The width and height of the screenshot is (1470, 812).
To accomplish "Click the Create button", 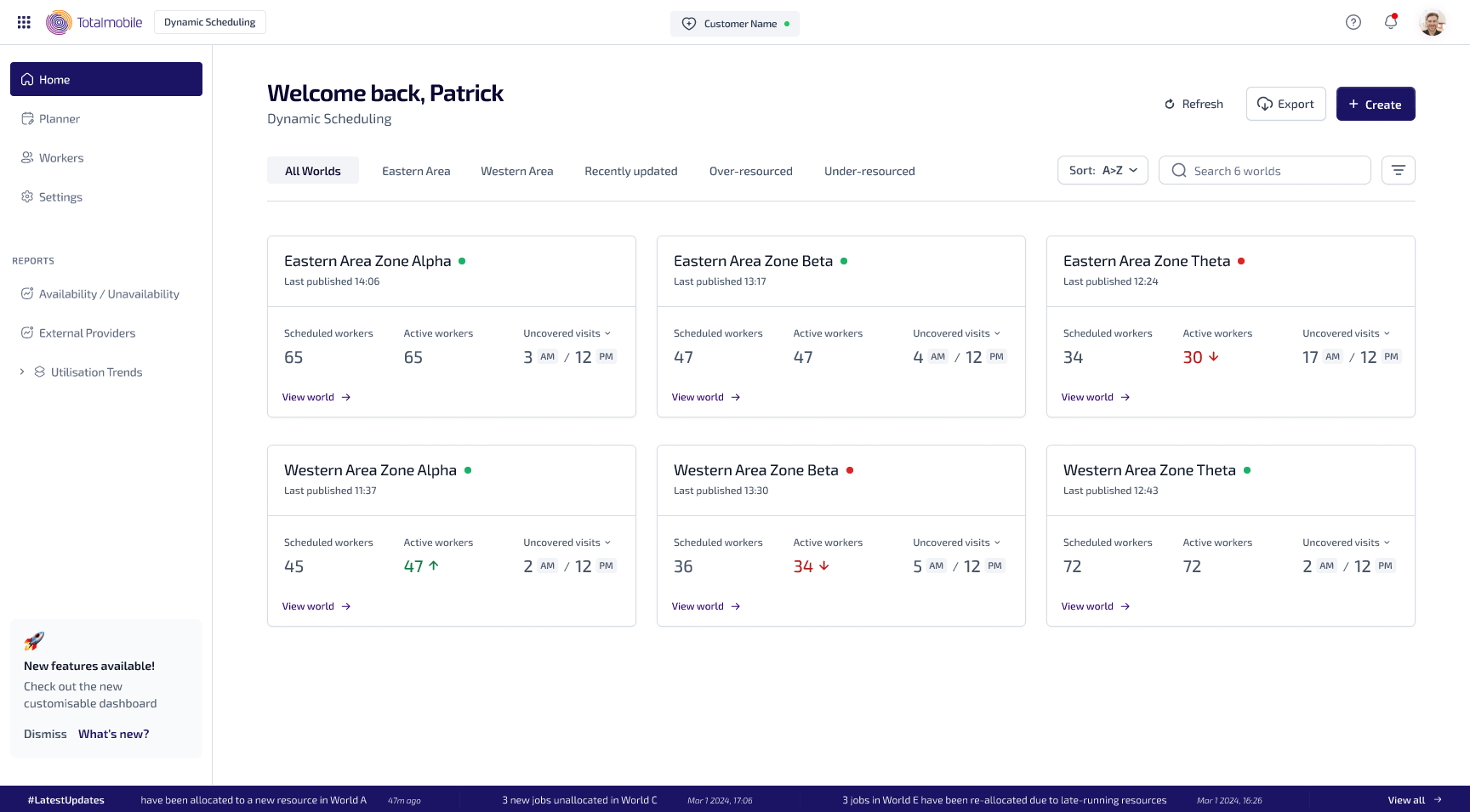I will [x=1375, y=105].
